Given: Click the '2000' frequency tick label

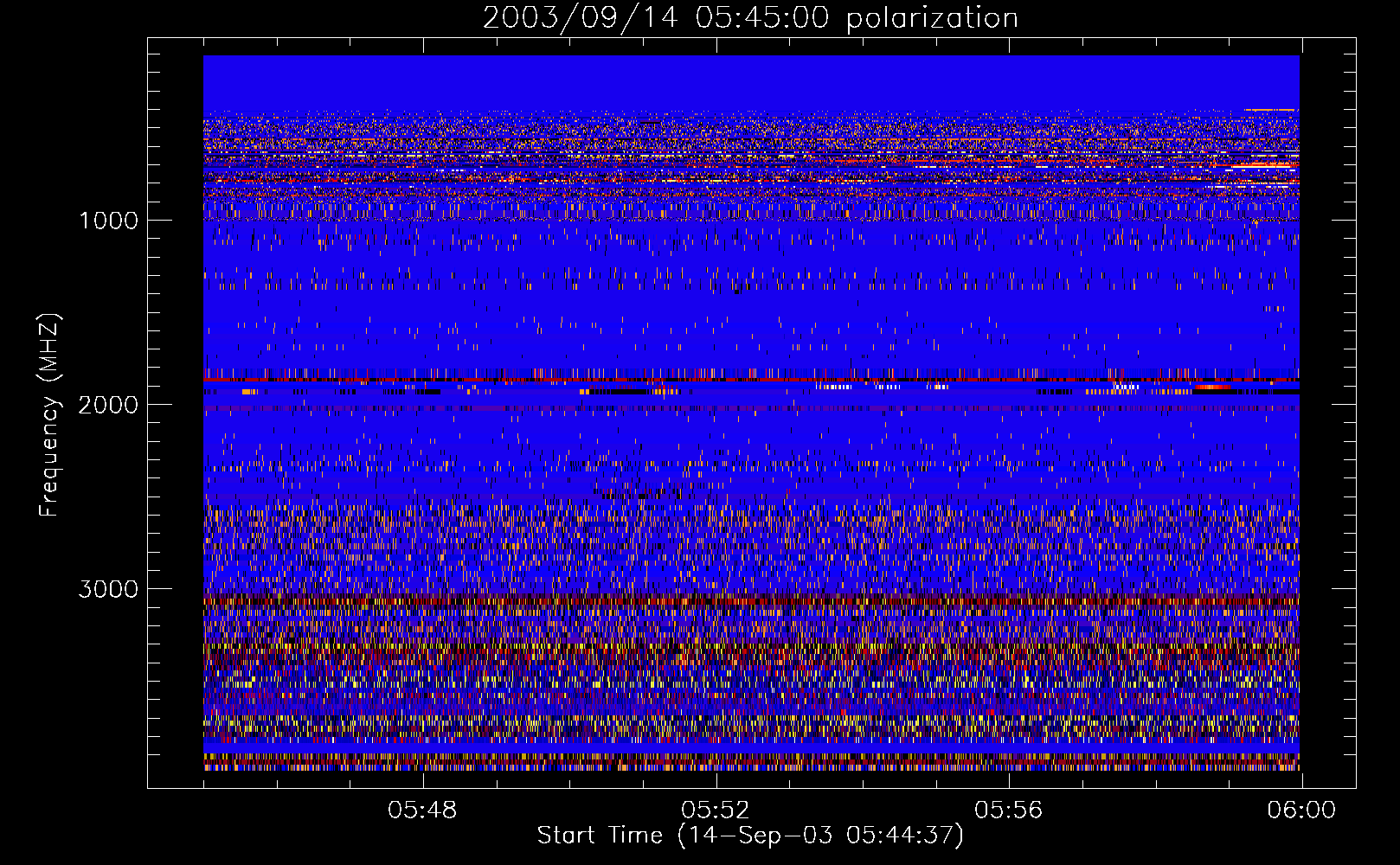Looking at the screenshot, I should coord(108,405).
